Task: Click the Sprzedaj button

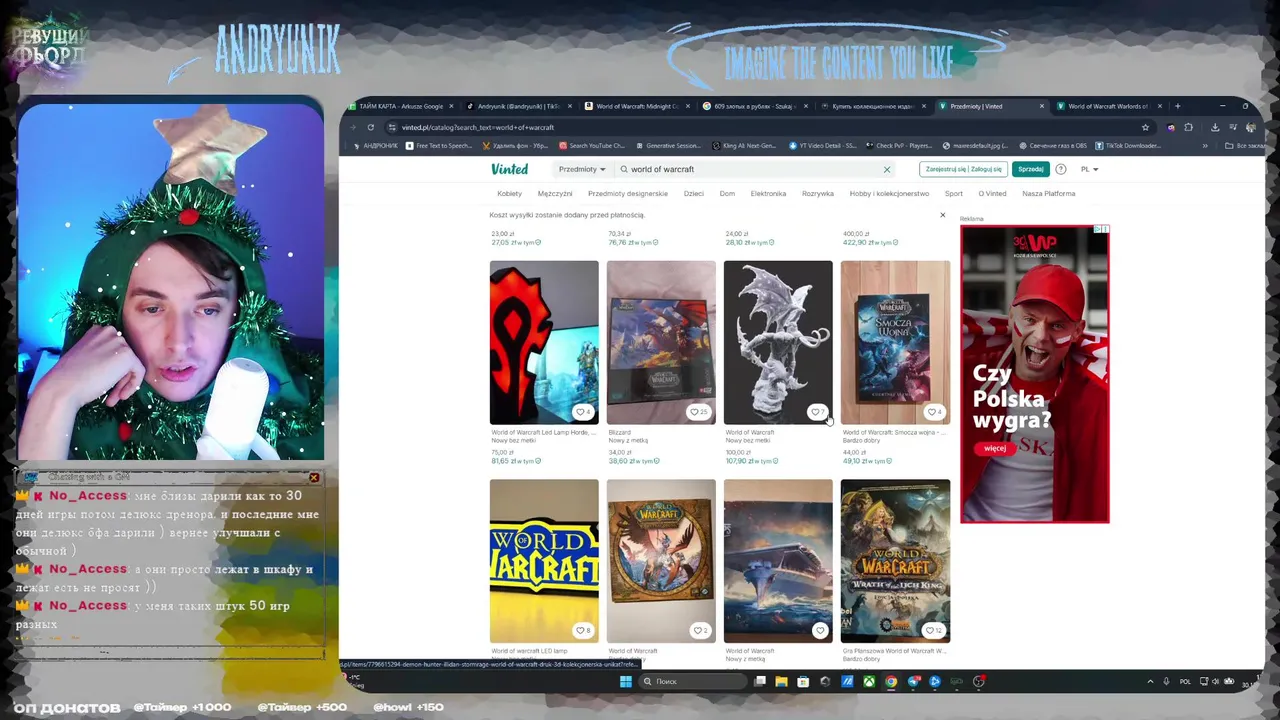Action: pyautogui.click(x=1031, y=170)
